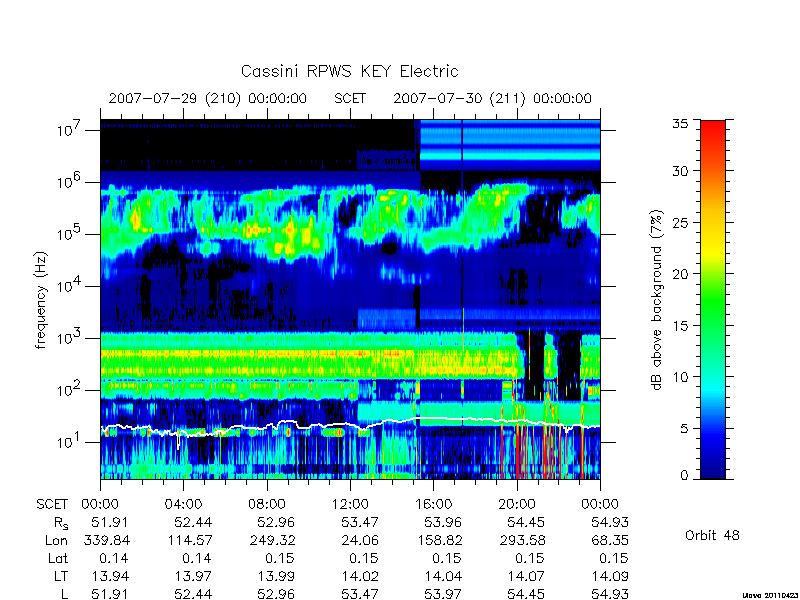Click the Lon value 339.84
This screenshot has height=600, width=800.
click(x=105, y=540)
